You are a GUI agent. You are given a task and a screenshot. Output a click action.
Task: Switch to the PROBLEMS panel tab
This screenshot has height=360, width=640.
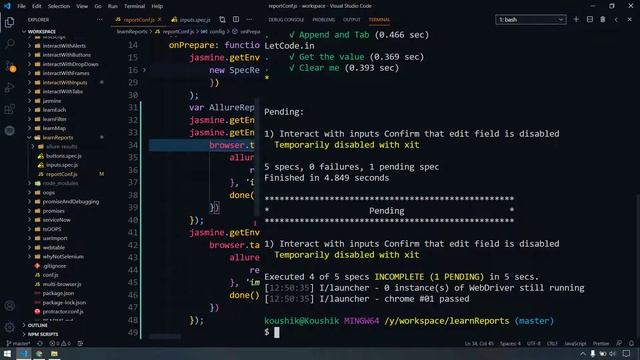pos(324,20)
